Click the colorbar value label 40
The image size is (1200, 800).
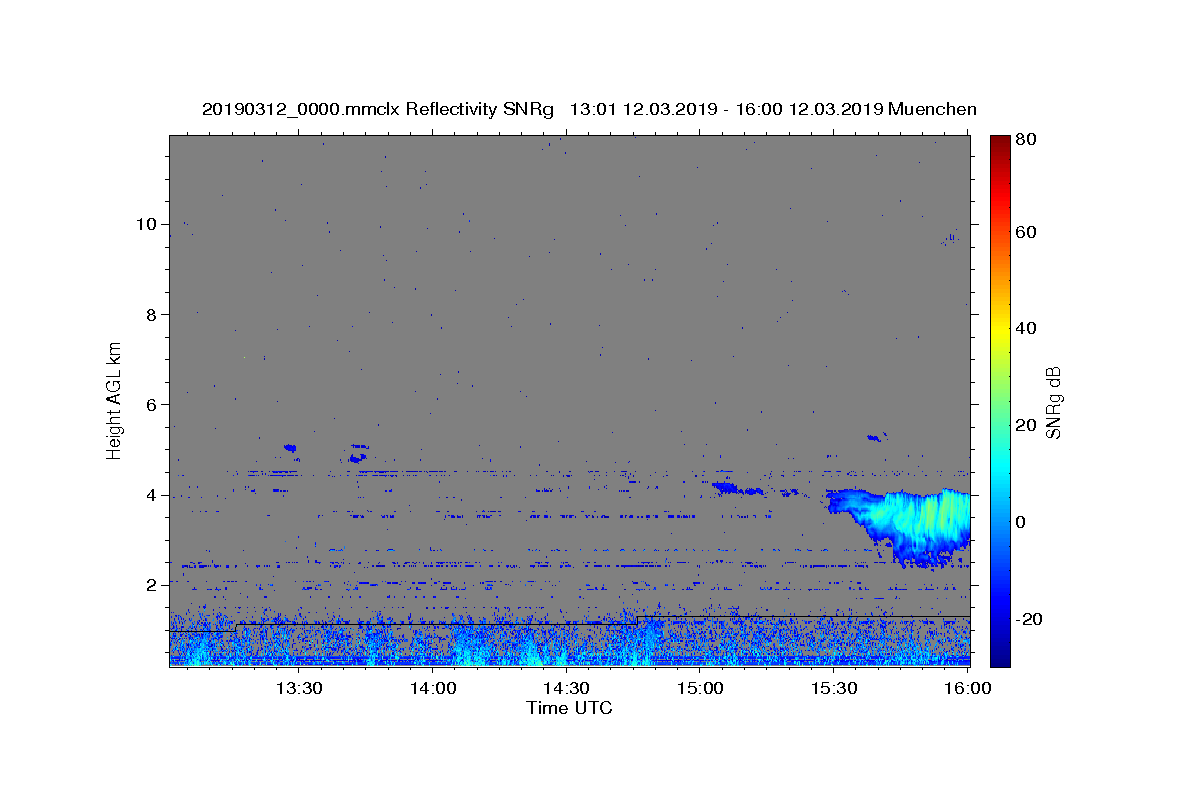[1025, 328]
